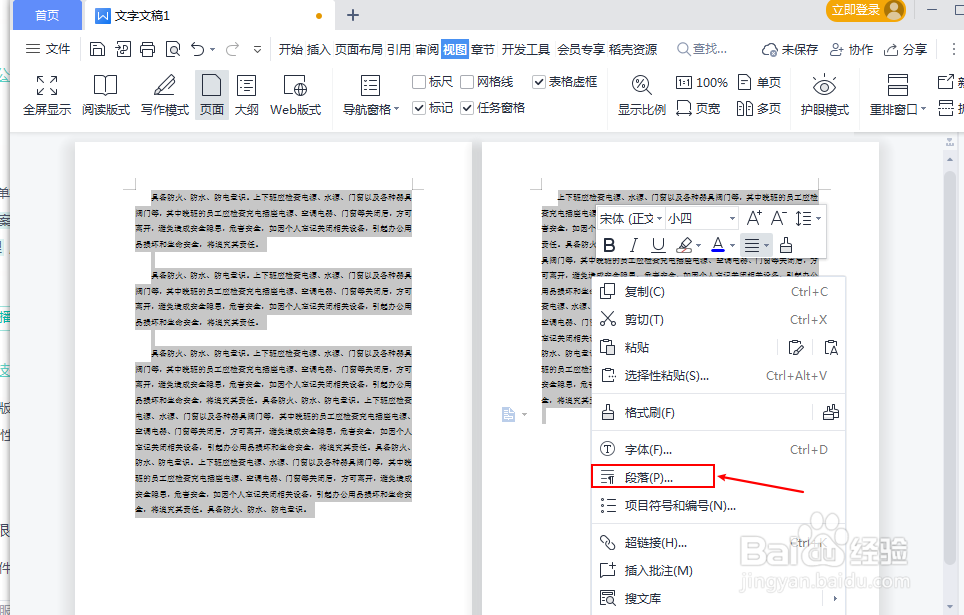This screenshot has height=615, width=964.
Task: Open the Zoom ratio dialog (显示比例)
Action: (x=642, y=95)
